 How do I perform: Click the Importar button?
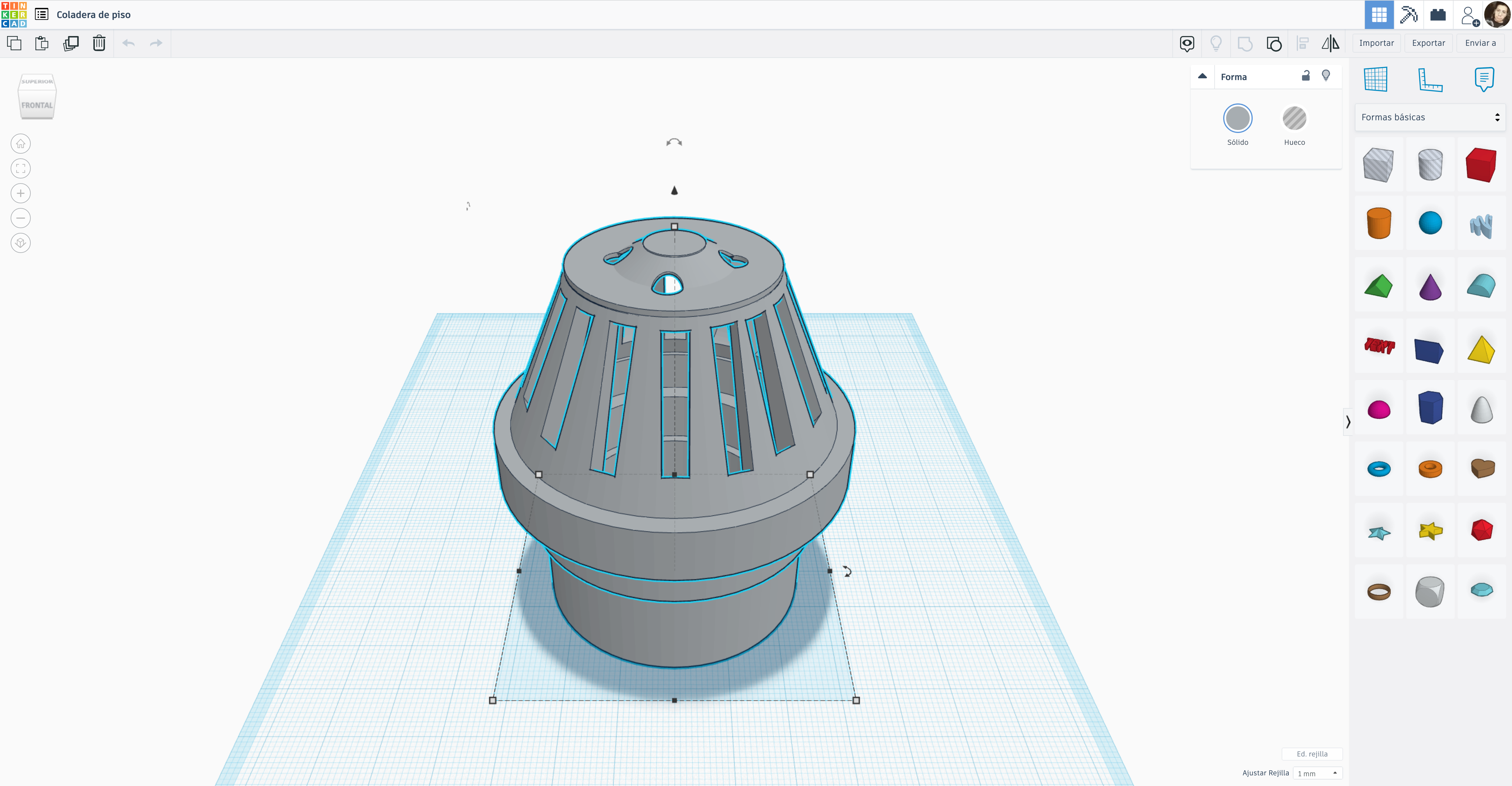point(1376,43)
